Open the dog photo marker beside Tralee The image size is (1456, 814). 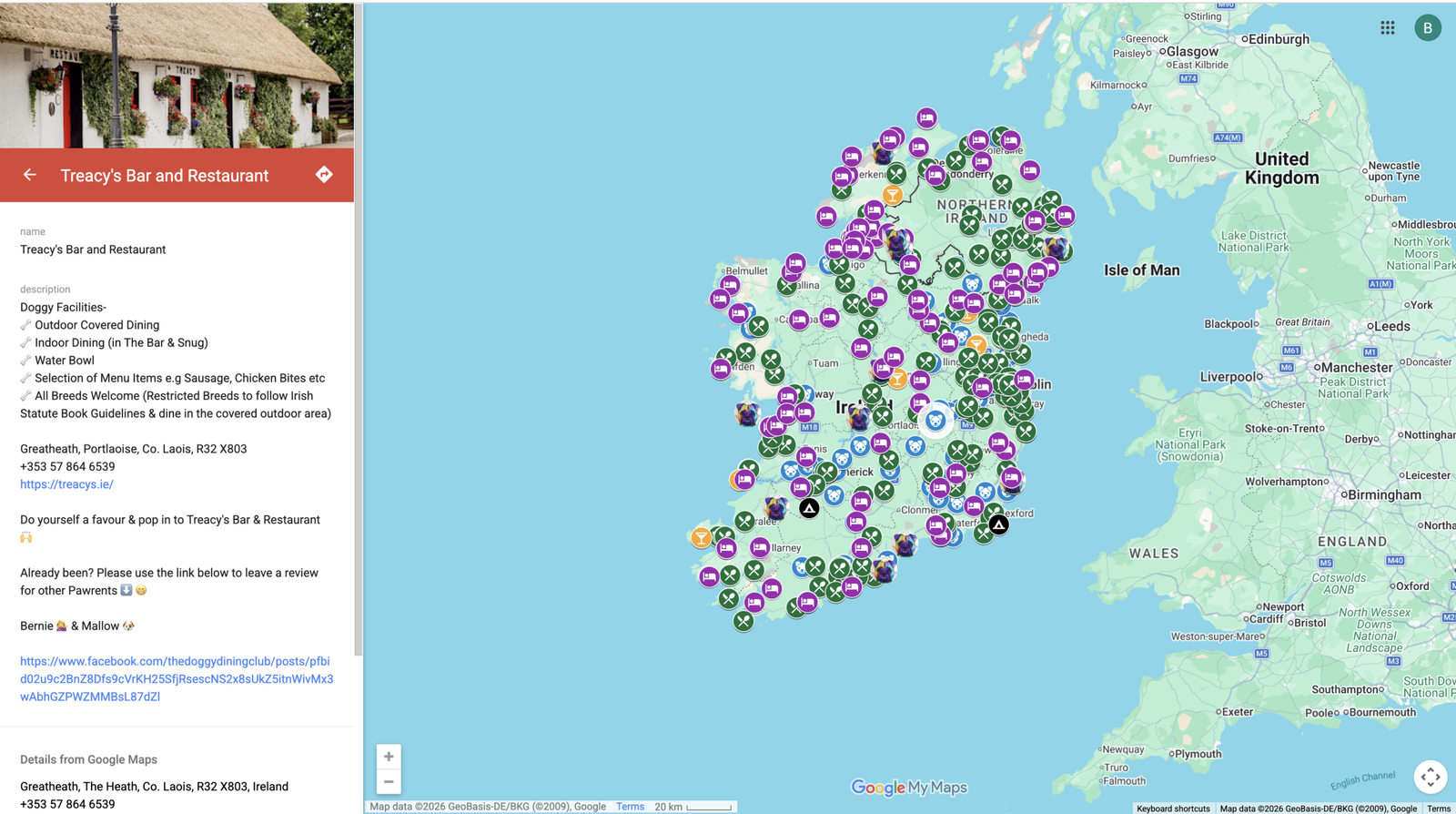click(x=775, y=507)
